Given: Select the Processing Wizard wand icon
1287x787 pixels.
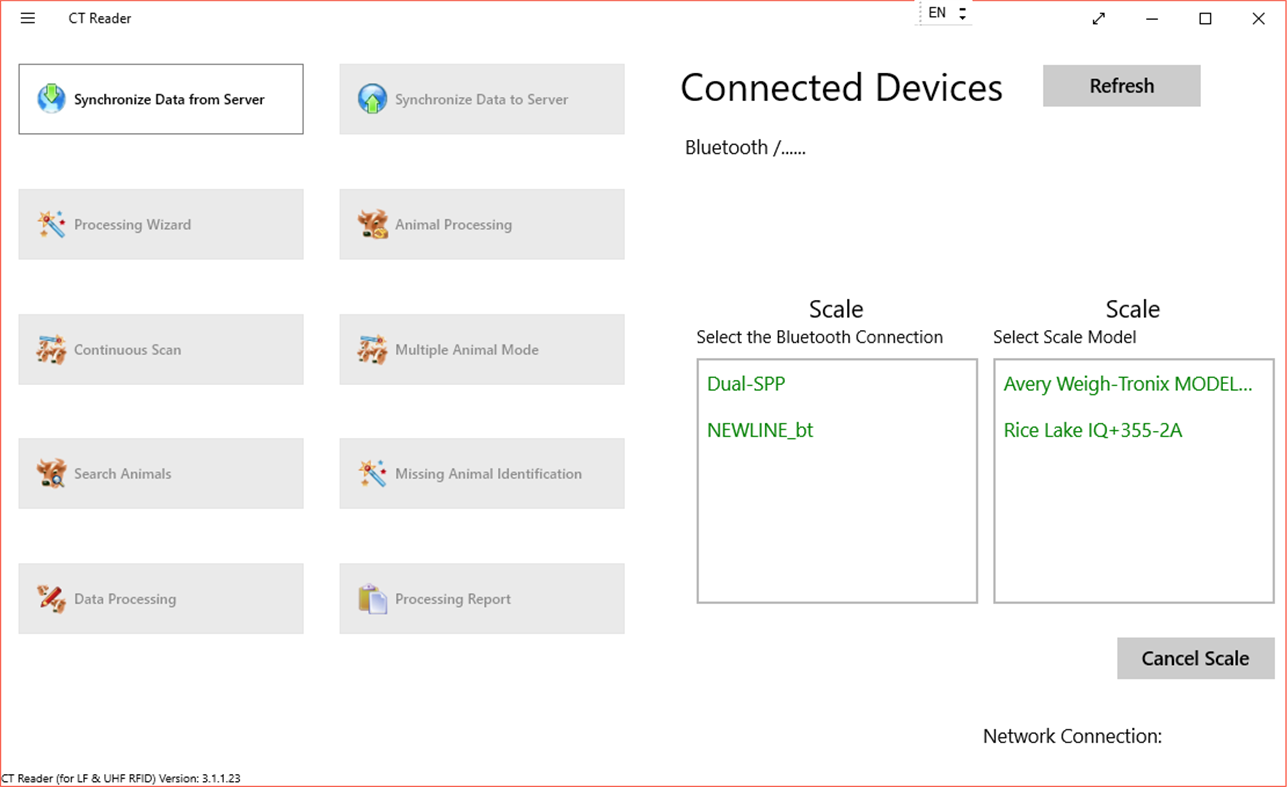Looking at the screenshot, I should pos(50,224).
